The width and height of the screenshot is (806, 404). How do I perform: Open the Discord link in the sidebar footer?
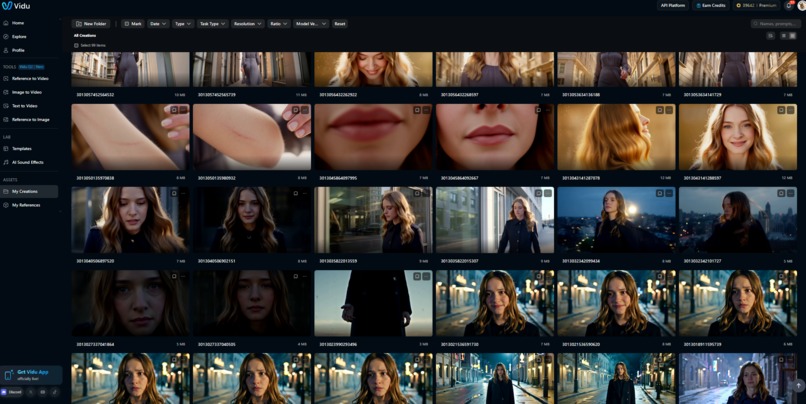pos(11,392)
